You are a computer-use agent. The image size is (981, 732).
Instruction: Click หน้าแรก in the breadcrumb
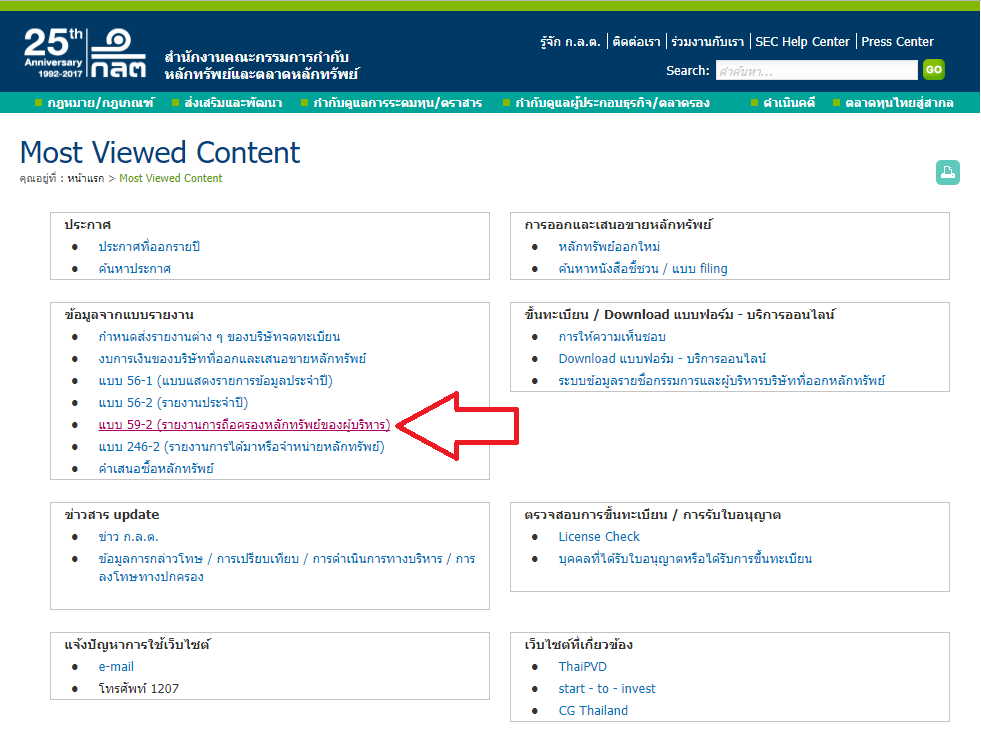click(x=86, y=179)
